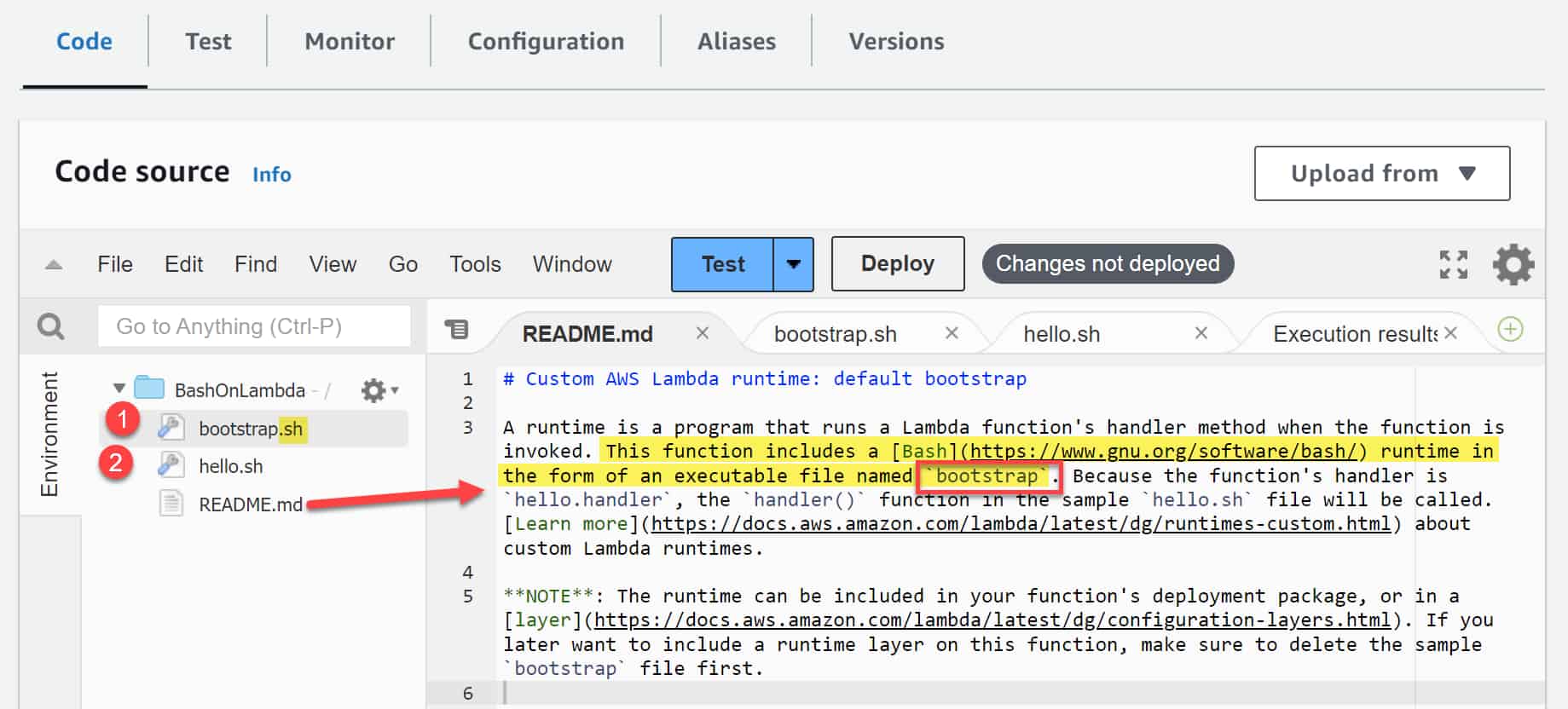Open the Go menu

[403, 264]
